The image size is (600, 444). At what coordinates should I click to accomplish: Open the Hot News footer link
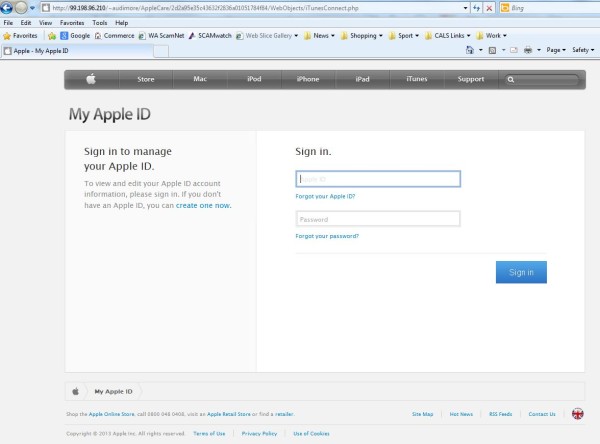tap(461, 414)
